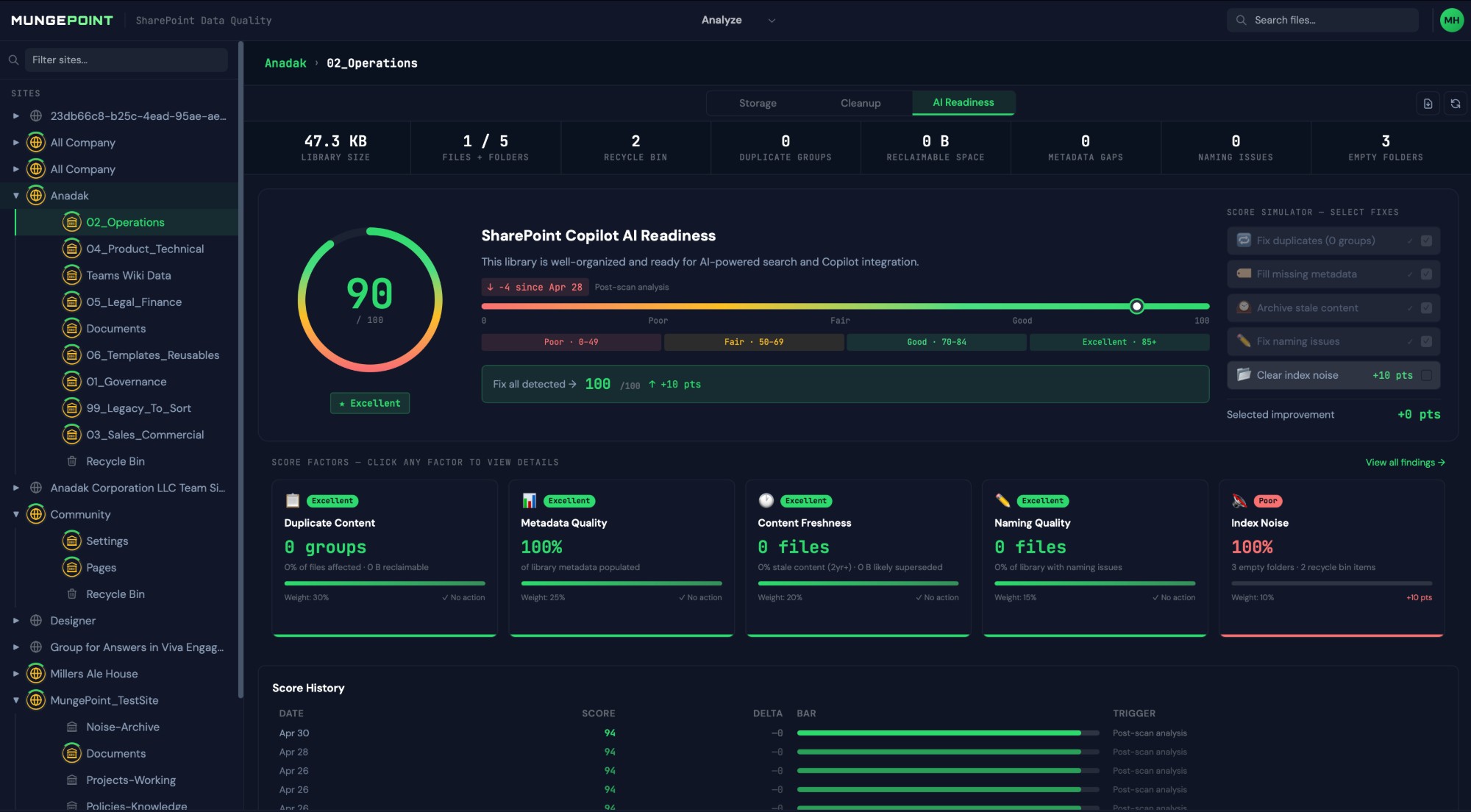Select Policies-Knowledge in the site tree
This screenshot has width=1471, height=812.
coord(136,806)
